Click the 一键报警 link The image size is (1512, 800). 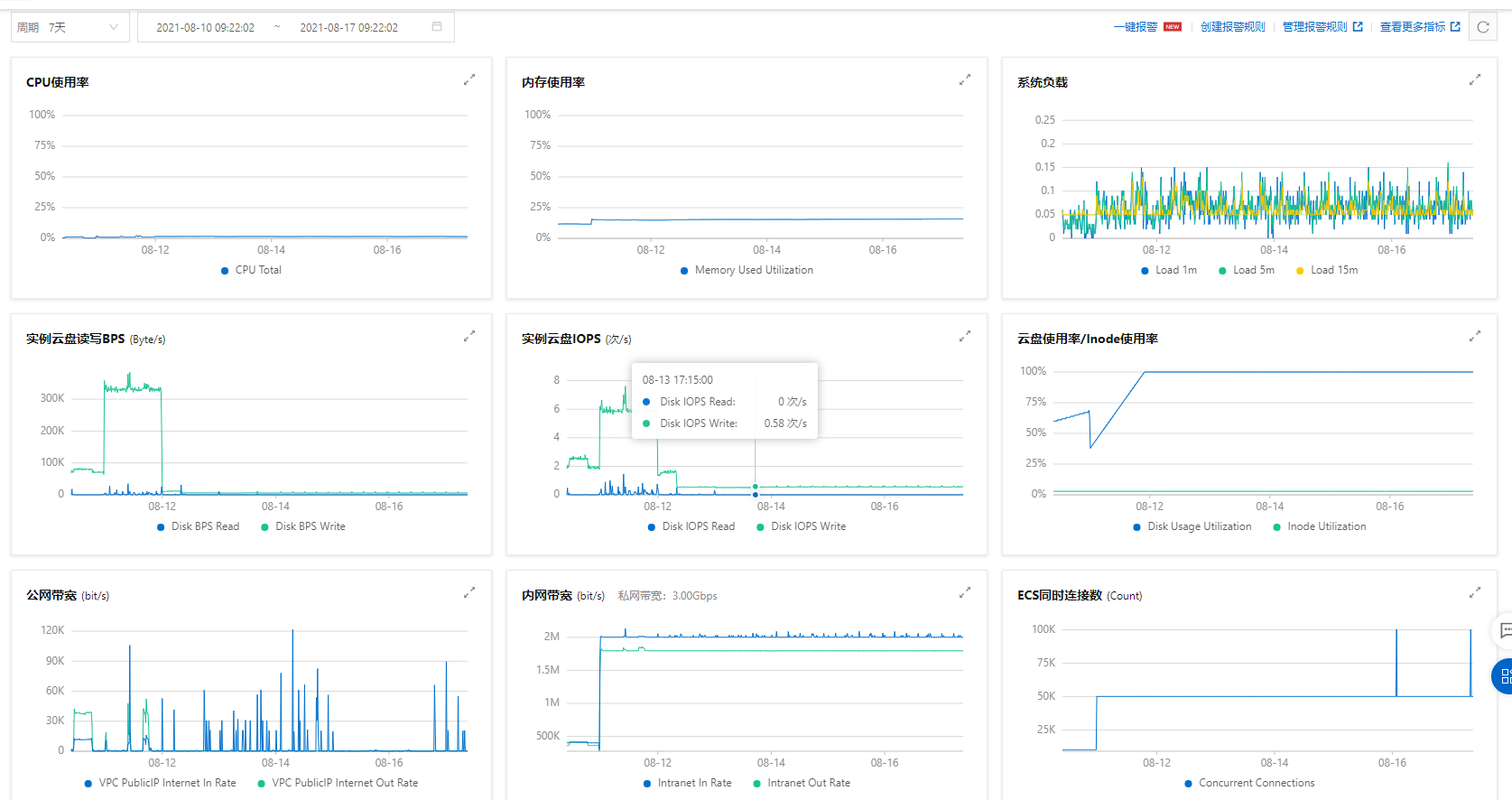click(x=1136, y=27)
